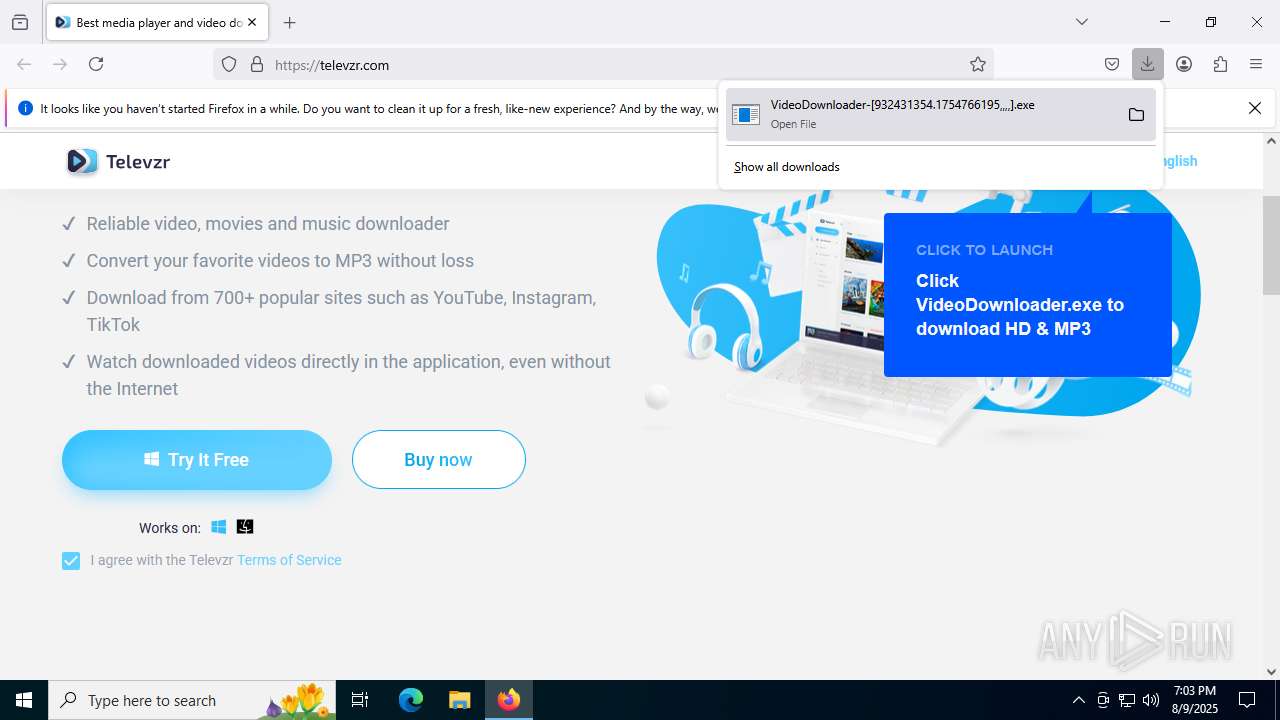The image size is (1280, 720).
Task: Click the Televzr logo
Action: (x=118, y=161)
